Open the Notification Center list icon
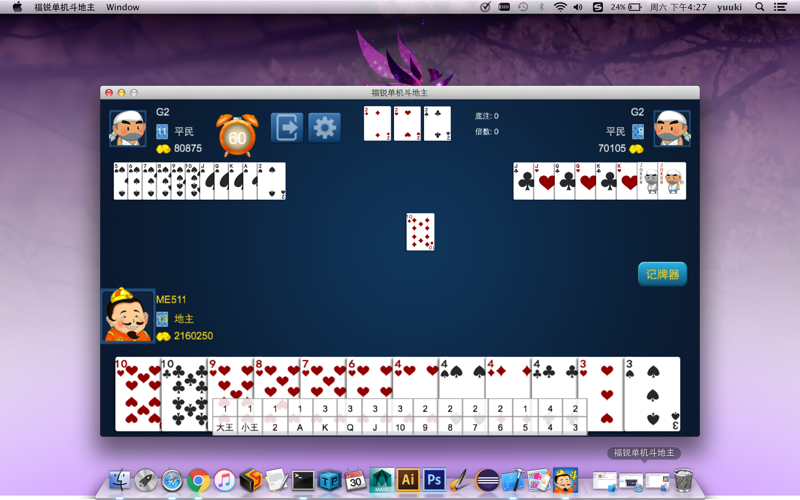800x500 pixels. coord(780,7)
